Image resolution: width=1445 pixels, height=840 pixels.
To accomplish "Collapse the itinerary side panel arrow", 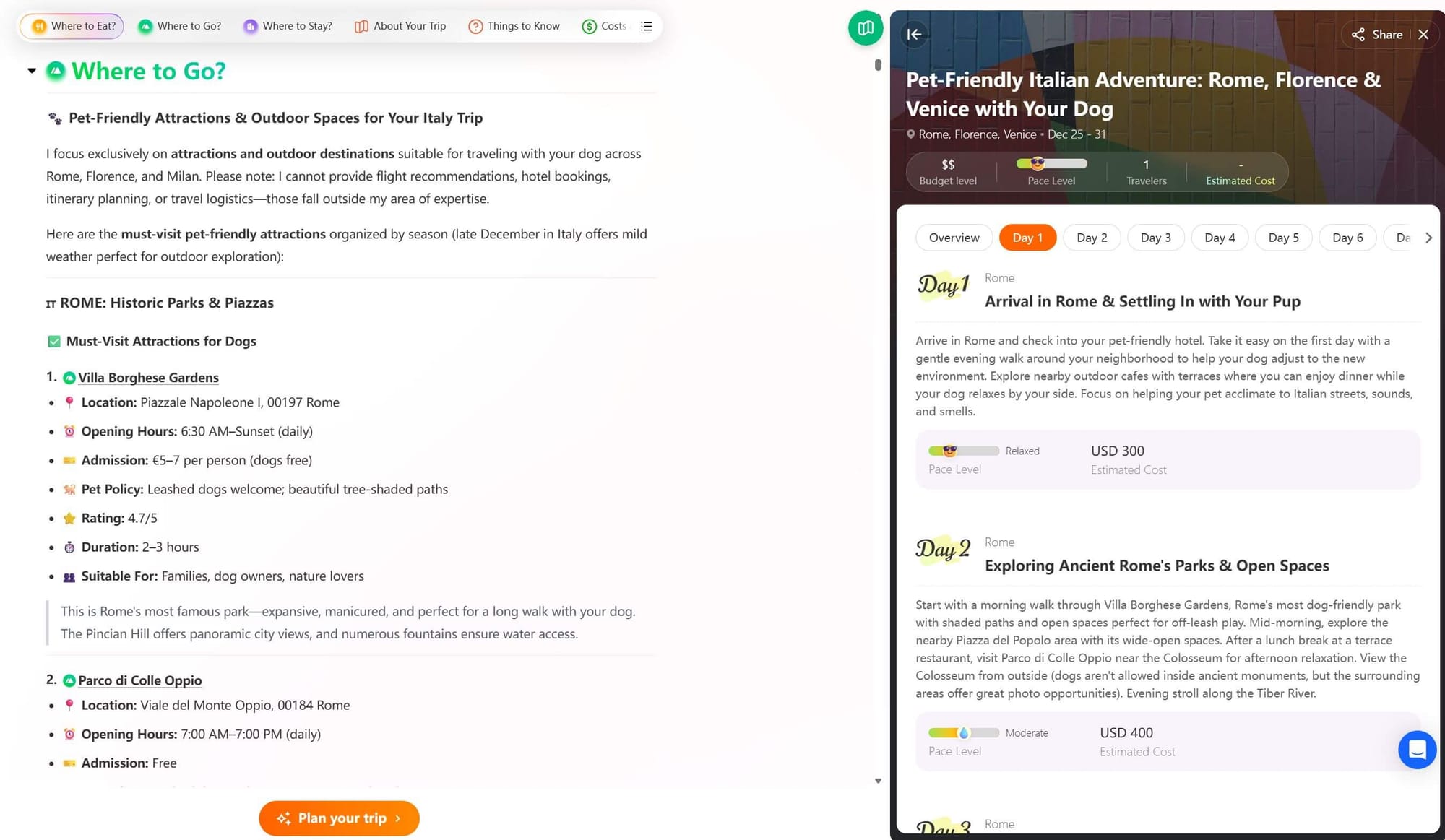I will [914, 34].
